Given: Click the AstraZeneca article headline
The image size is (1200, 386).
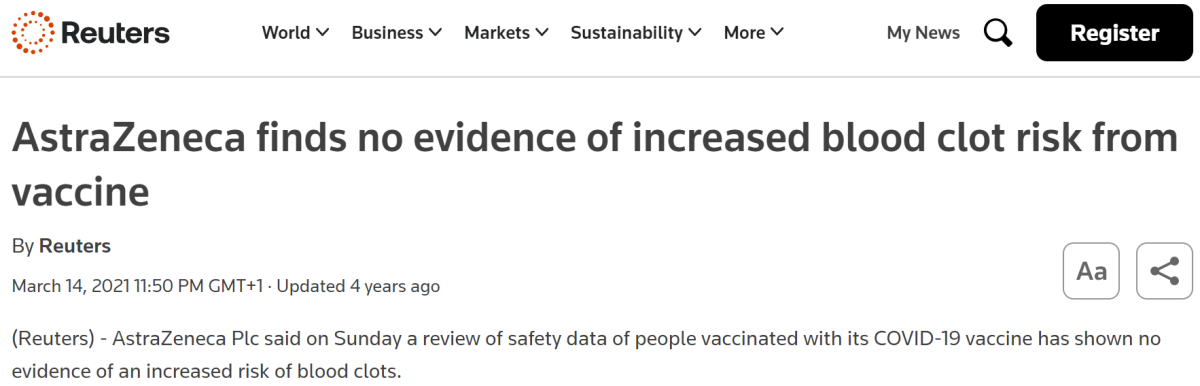Looking at the screenshot, I should [x=594, y=164].
